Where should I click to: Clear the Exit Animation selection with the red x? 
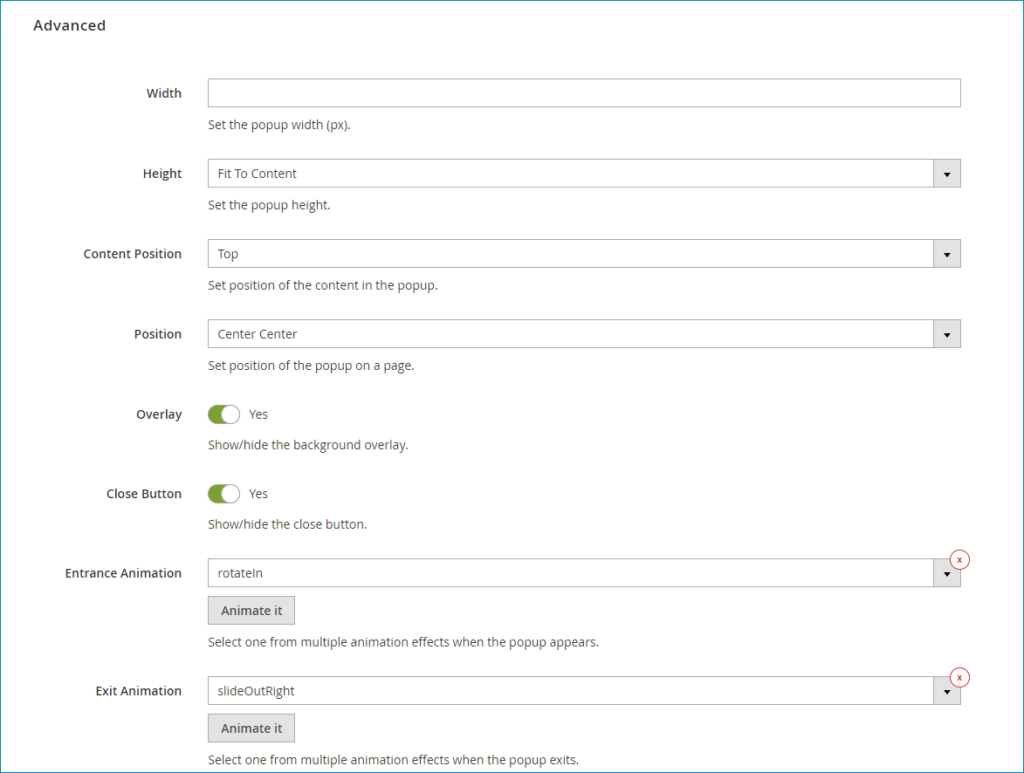(959, 677)
